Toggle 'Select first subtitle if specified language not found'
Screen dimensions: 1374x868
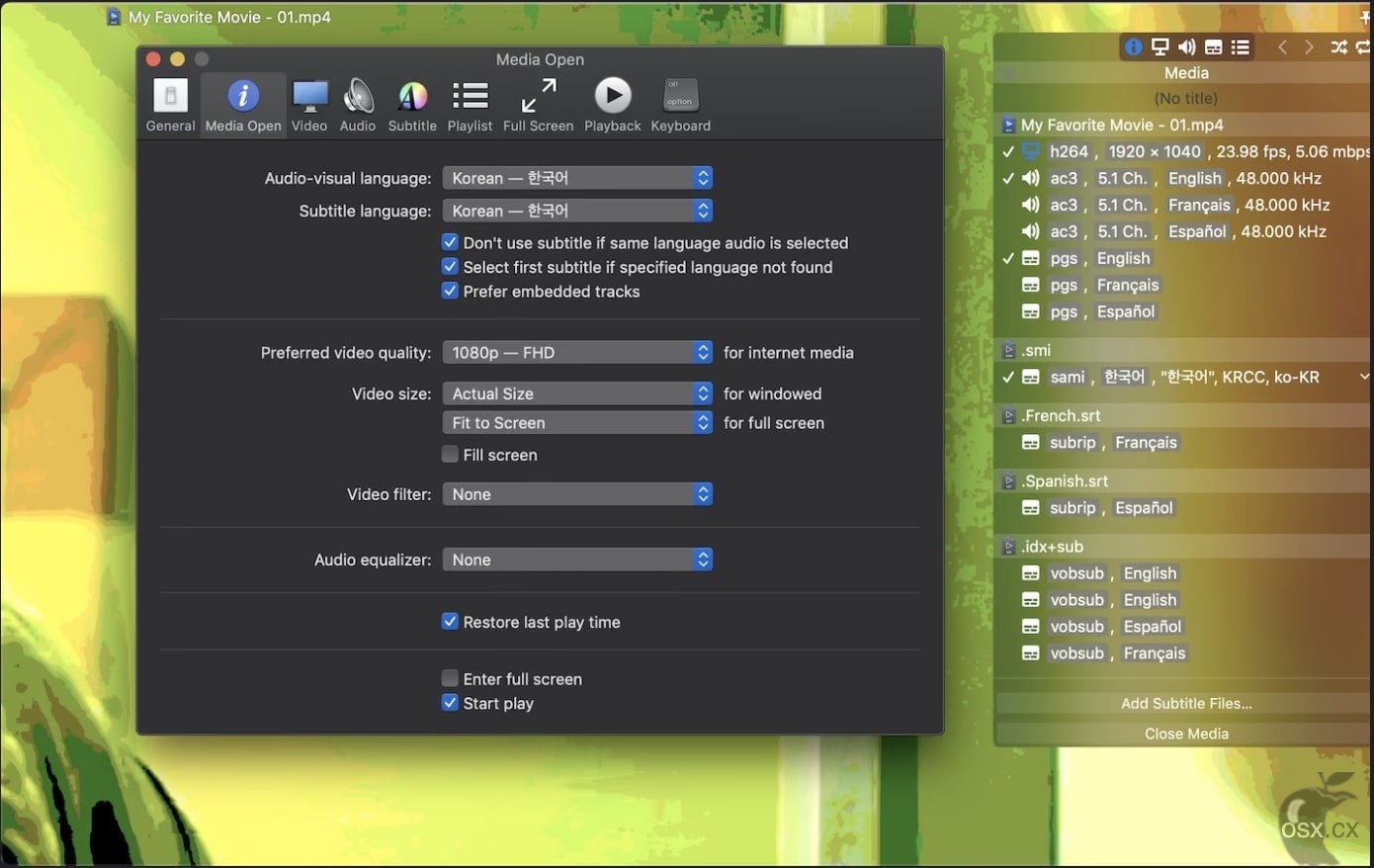pyautogui.click(x=450, y=267)
